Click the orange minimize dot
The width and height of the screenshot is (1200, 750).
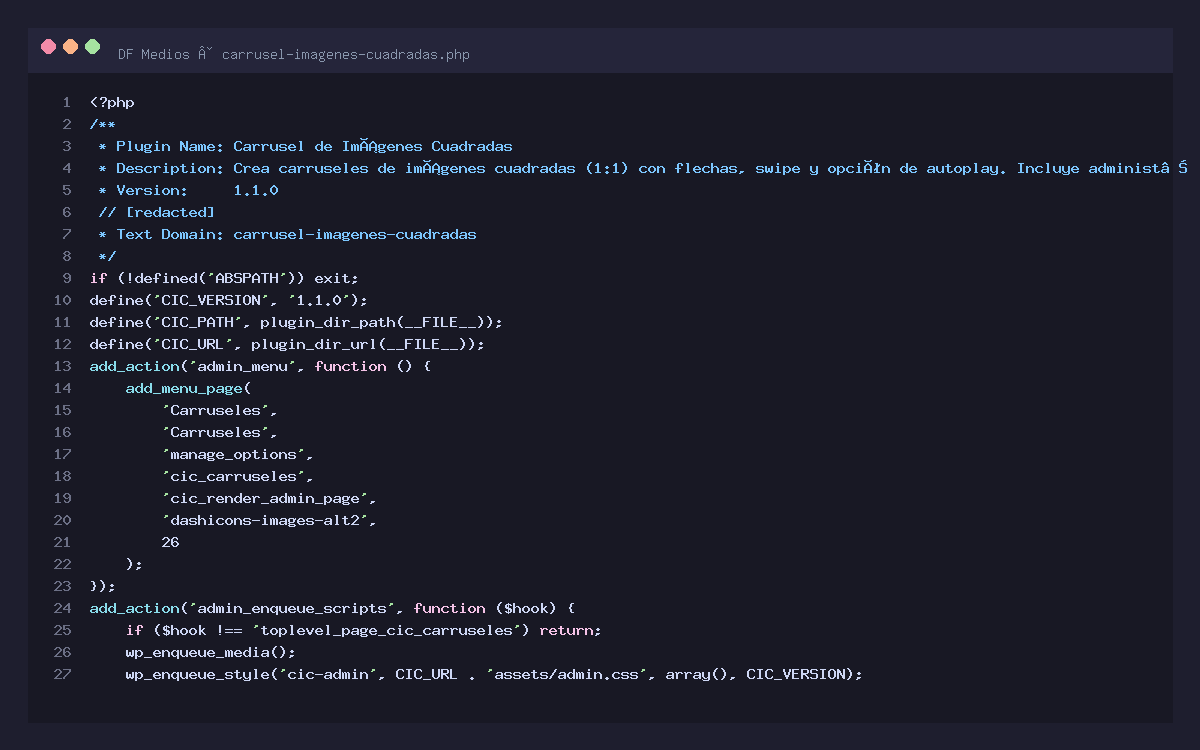point(70,46)
